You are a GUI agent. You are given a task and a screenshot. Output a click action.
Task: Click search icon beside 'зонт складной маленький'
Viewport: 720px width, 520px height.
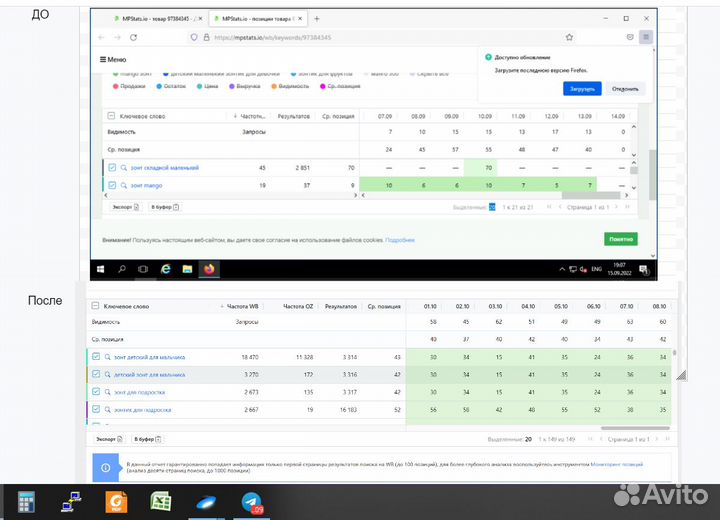coord(124,168)
